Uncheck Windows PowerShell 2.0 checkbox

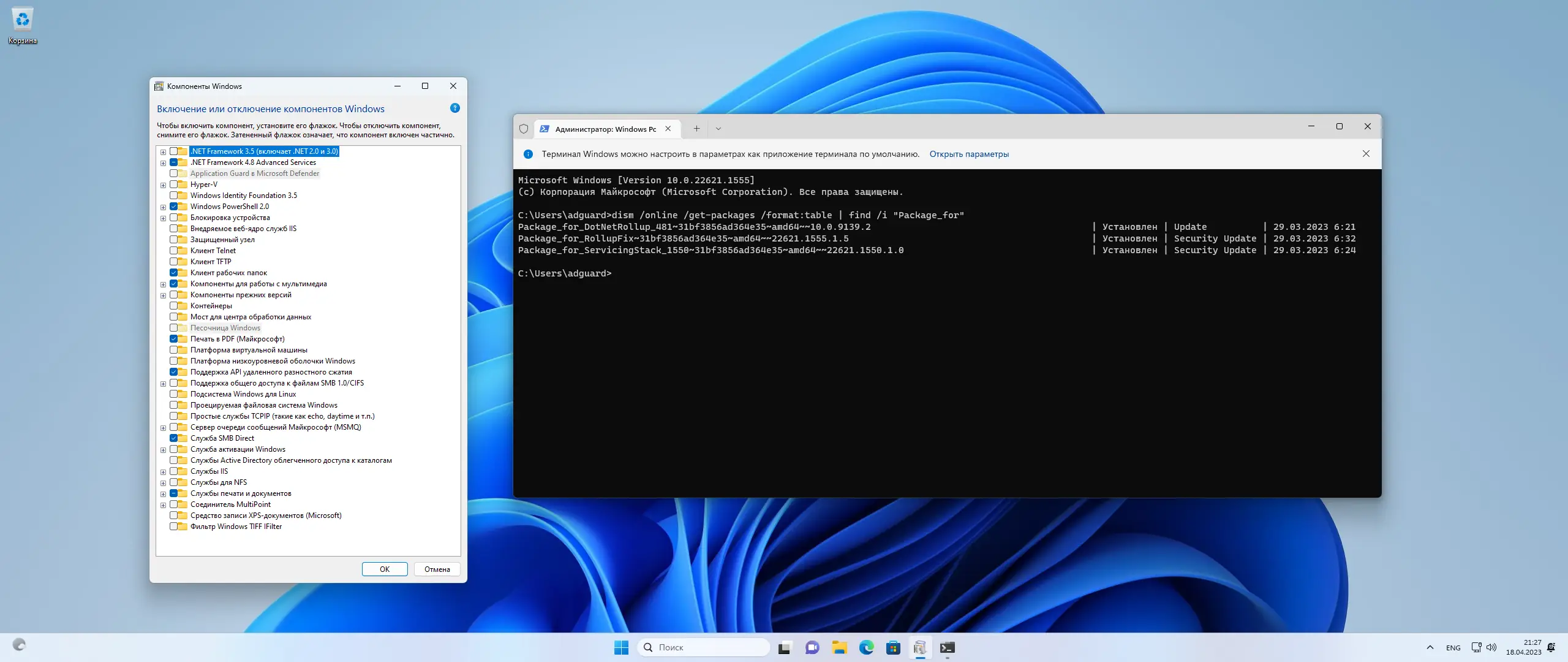(x=174, y=207)
